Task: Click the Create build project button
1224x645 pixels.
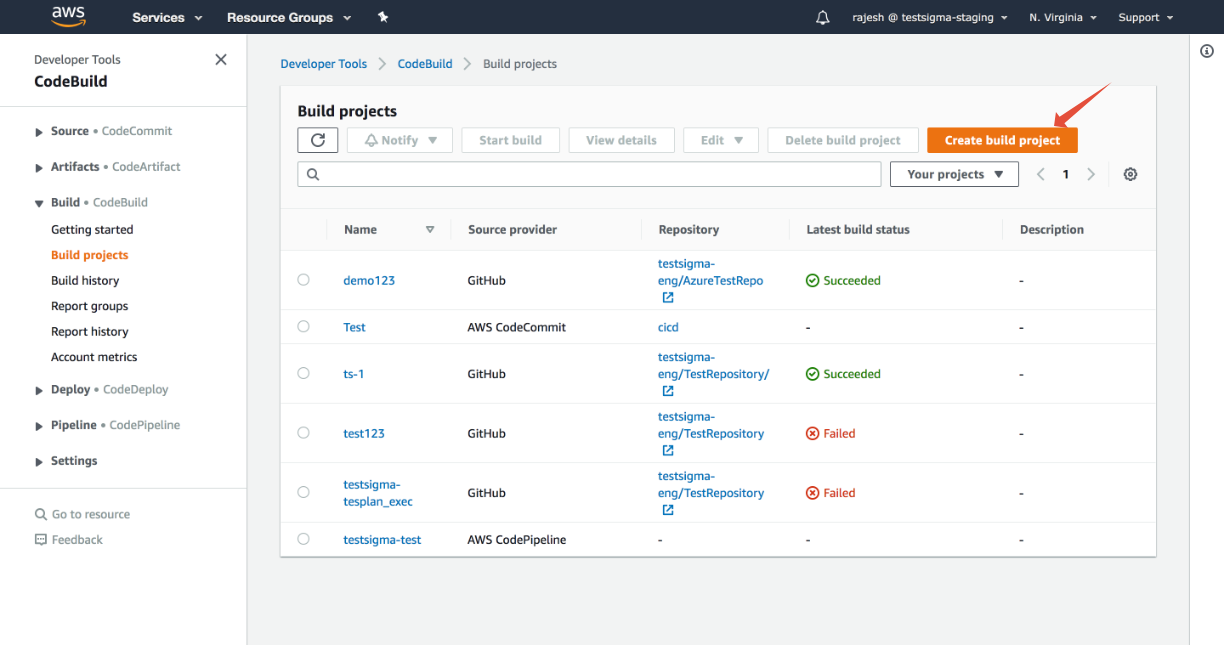Action: [x=1001, y=139]
